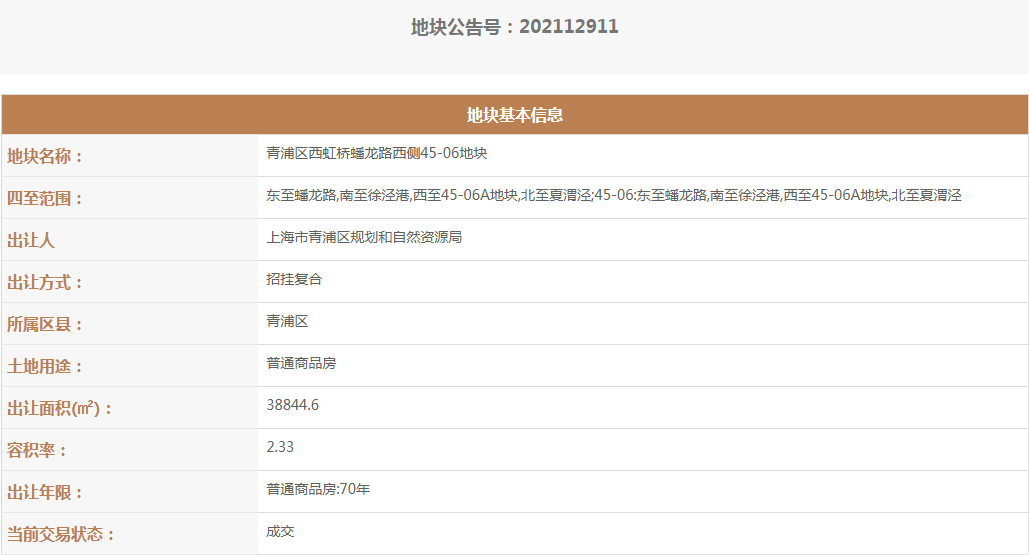
Task: Select the plot ratio value 2.33
Action: 280,447
